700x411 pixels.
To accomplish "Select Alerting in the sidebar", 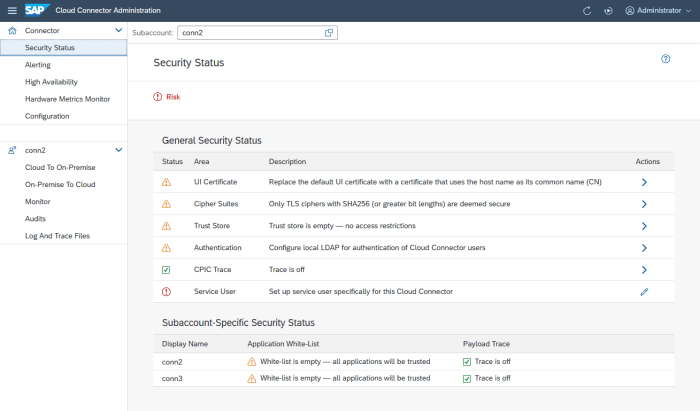I will tap(38, 65).
